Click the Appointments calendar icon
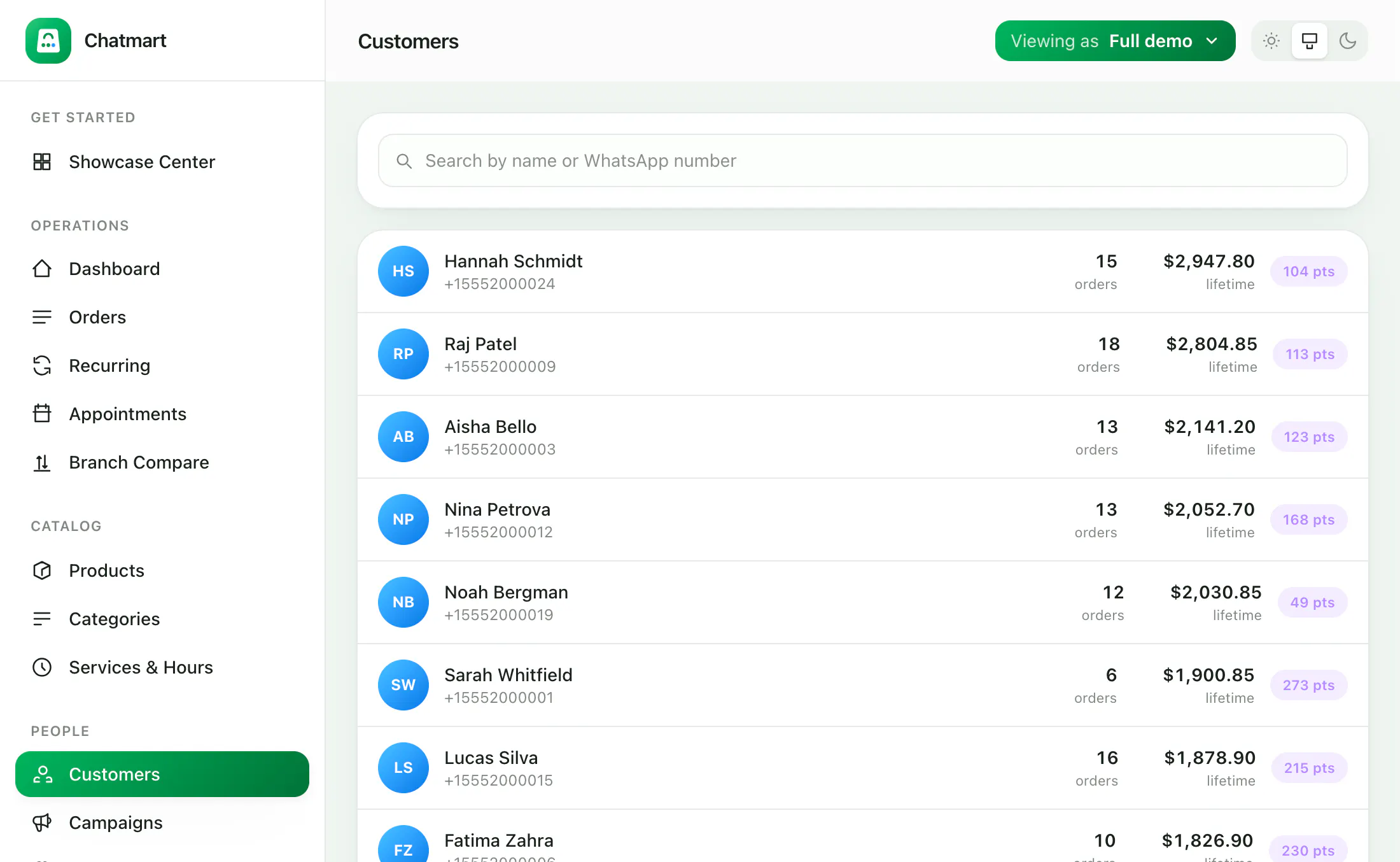 [x=42, y=414]
